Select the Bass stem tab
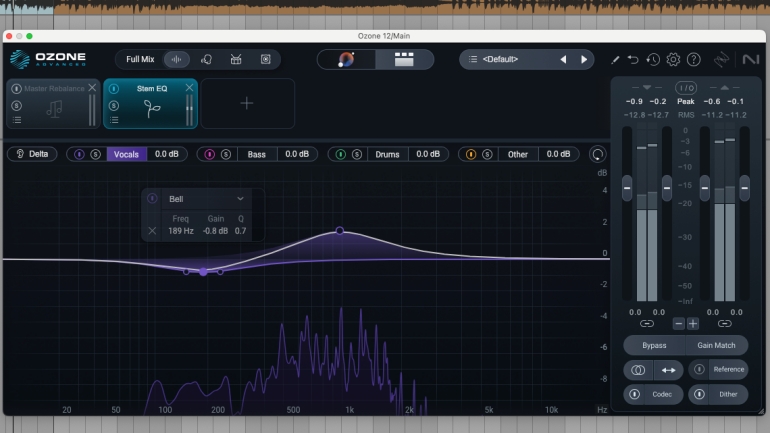The width and height of the screenshot is (770, 433). [257, 154]
